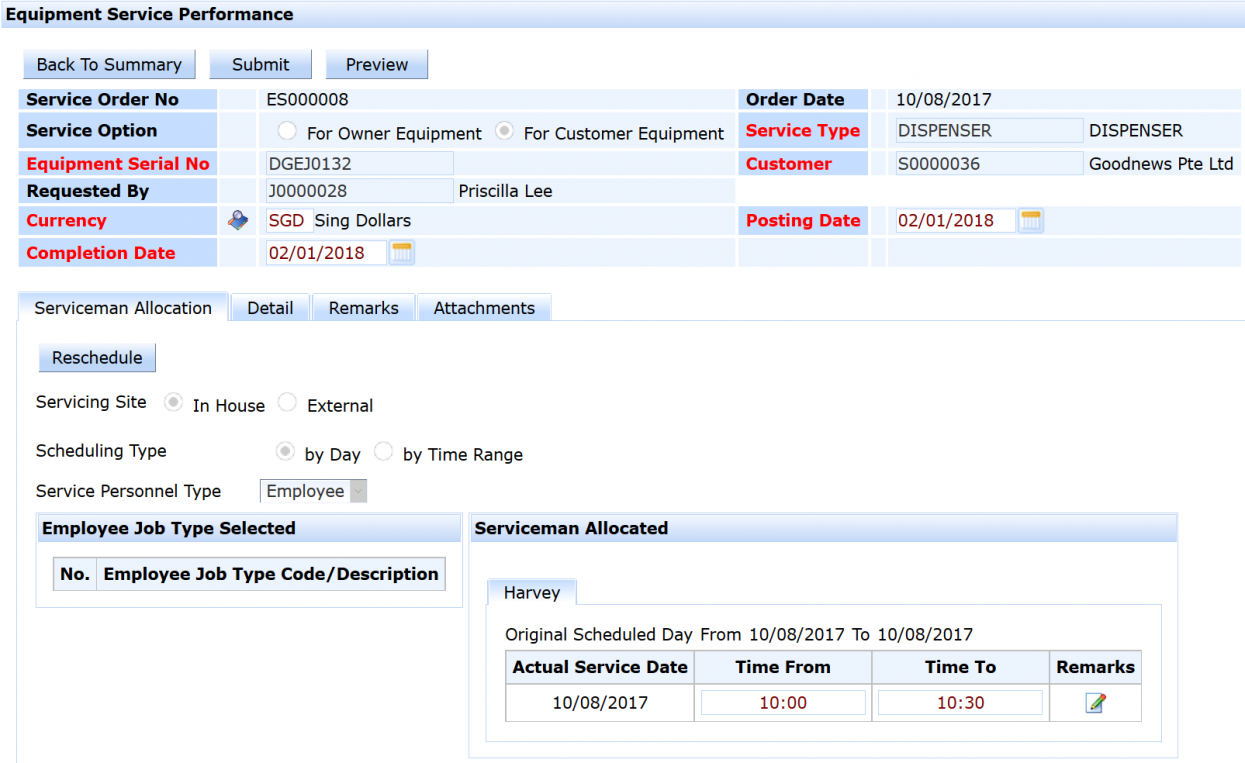Switch to the Detail tab

(x=270, y=308)
